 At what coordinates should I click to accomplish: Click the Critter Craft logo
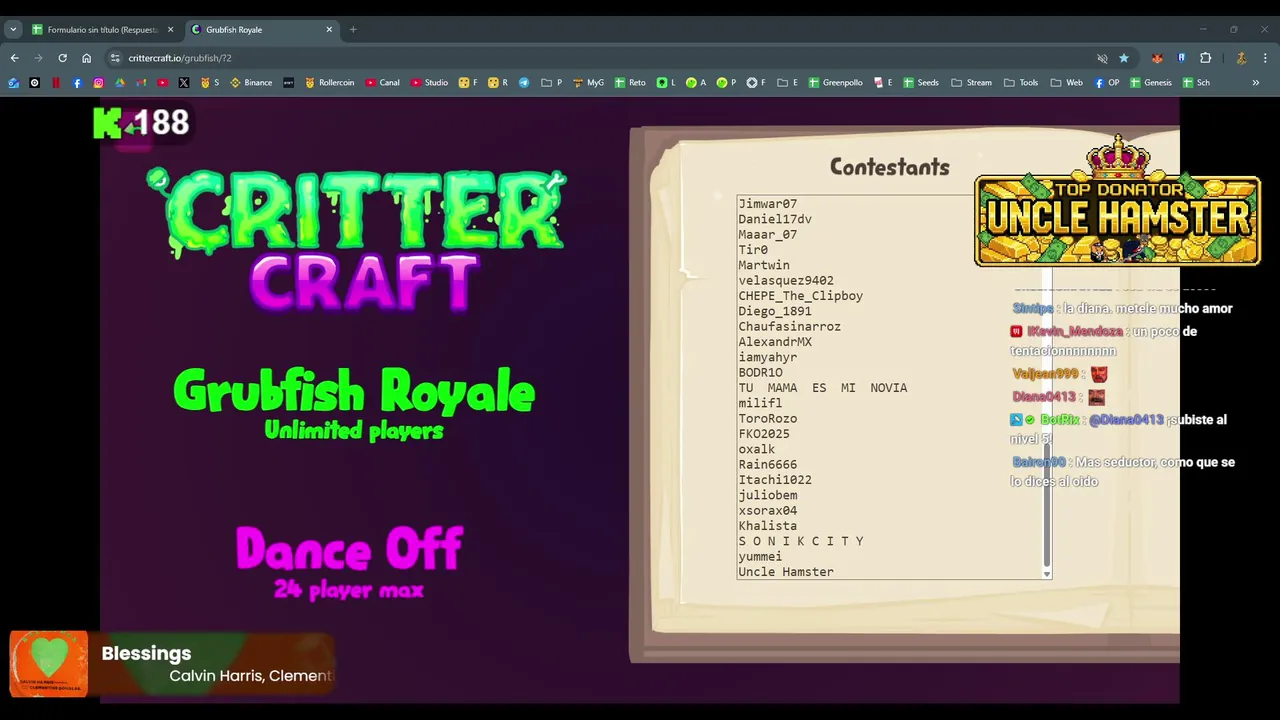[357, 240]
